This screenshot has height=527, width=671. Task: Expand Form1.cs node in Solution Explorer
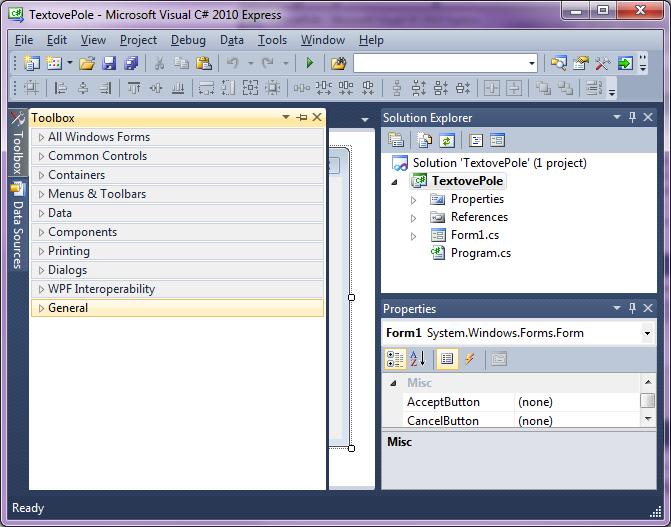point(413,236)
